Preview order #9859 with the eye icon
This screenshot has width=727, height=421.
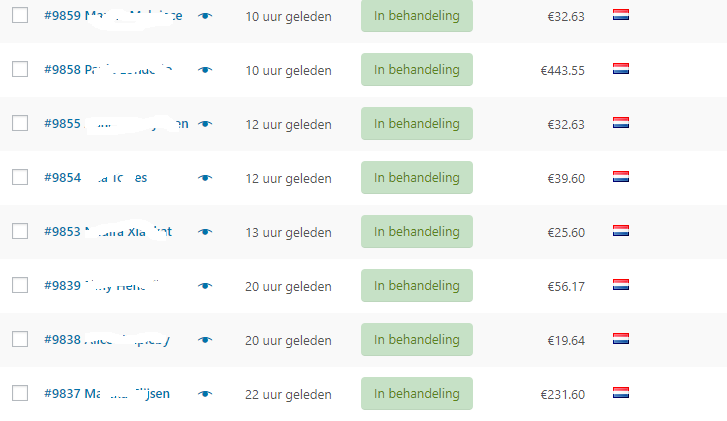(x=205, y=16)
